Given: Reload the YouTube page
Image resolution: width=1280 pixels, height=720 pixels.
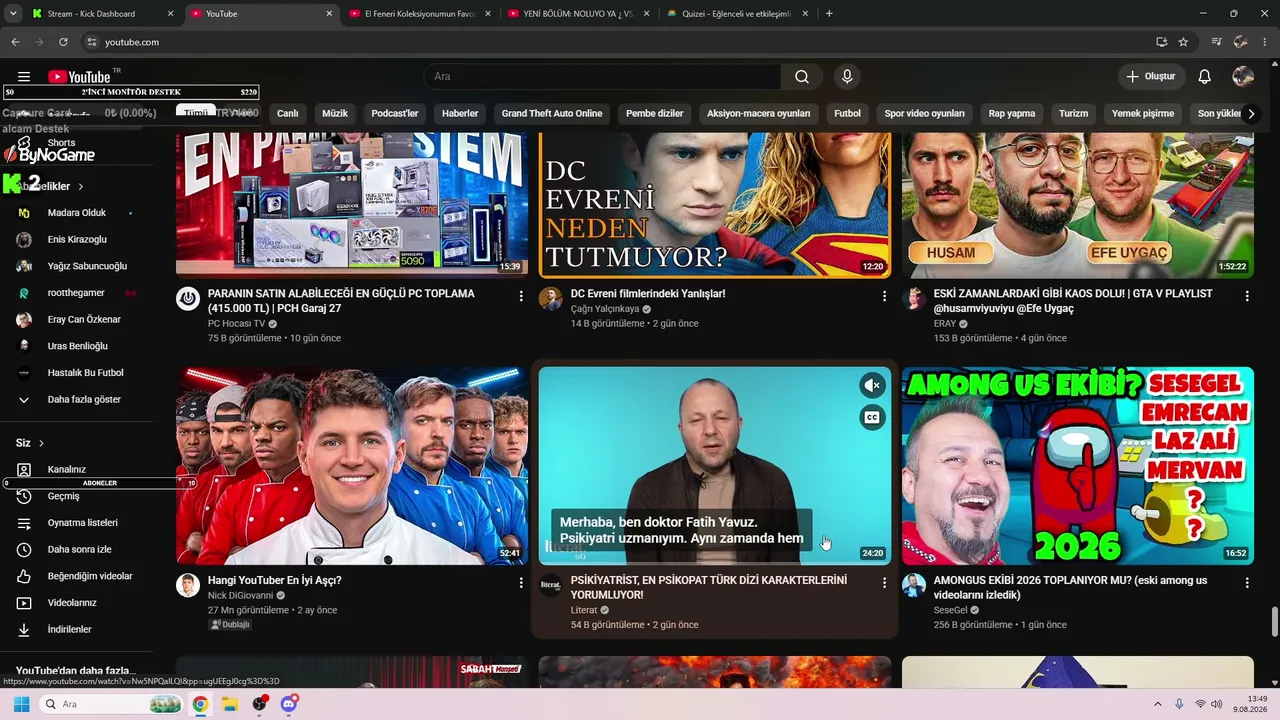Looking at the screenshot, I should 63,42.
